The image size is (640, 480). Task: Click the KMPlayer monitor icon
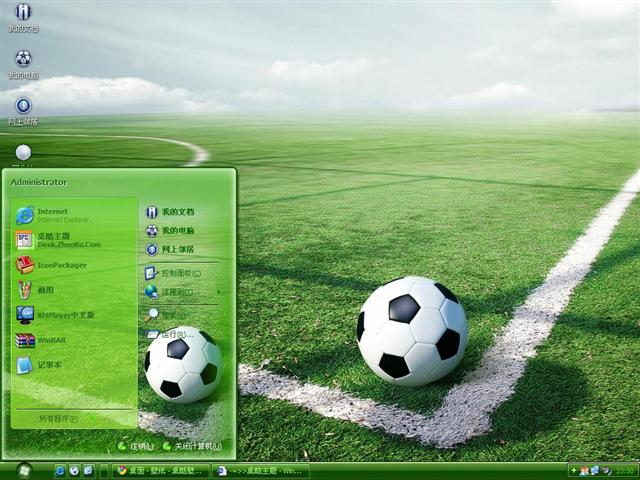point(25,315)
